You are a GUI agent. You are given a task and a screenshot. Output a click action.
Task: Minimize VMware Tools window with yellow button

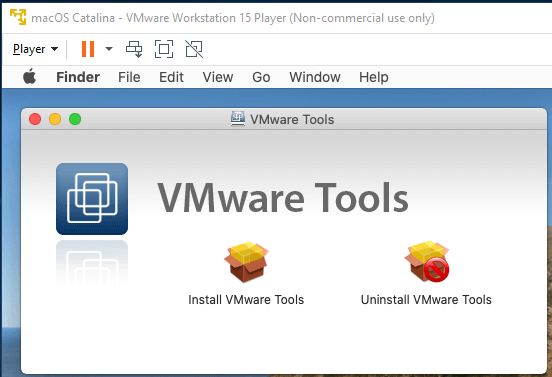[55, 119]
